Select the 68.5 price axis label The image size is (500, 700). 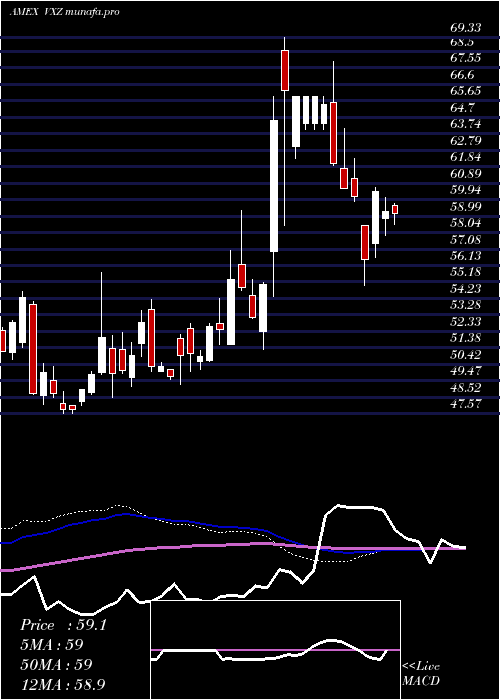pyautogui.click(x=462, y=42)
